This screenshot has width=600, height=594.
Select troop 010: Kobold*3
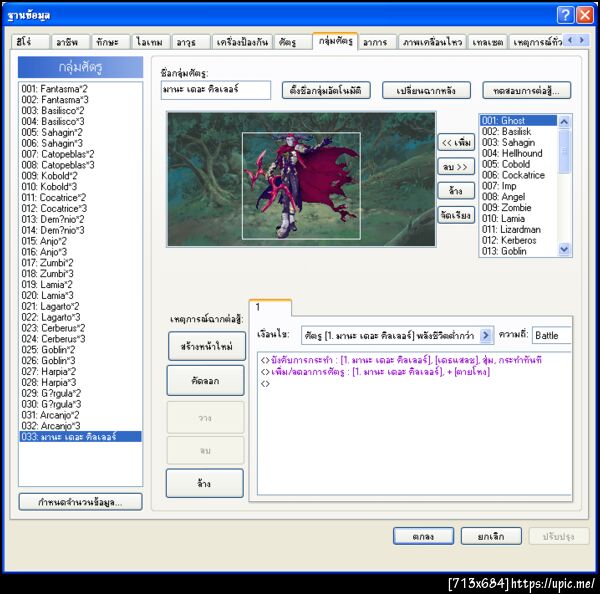point(80,186)
